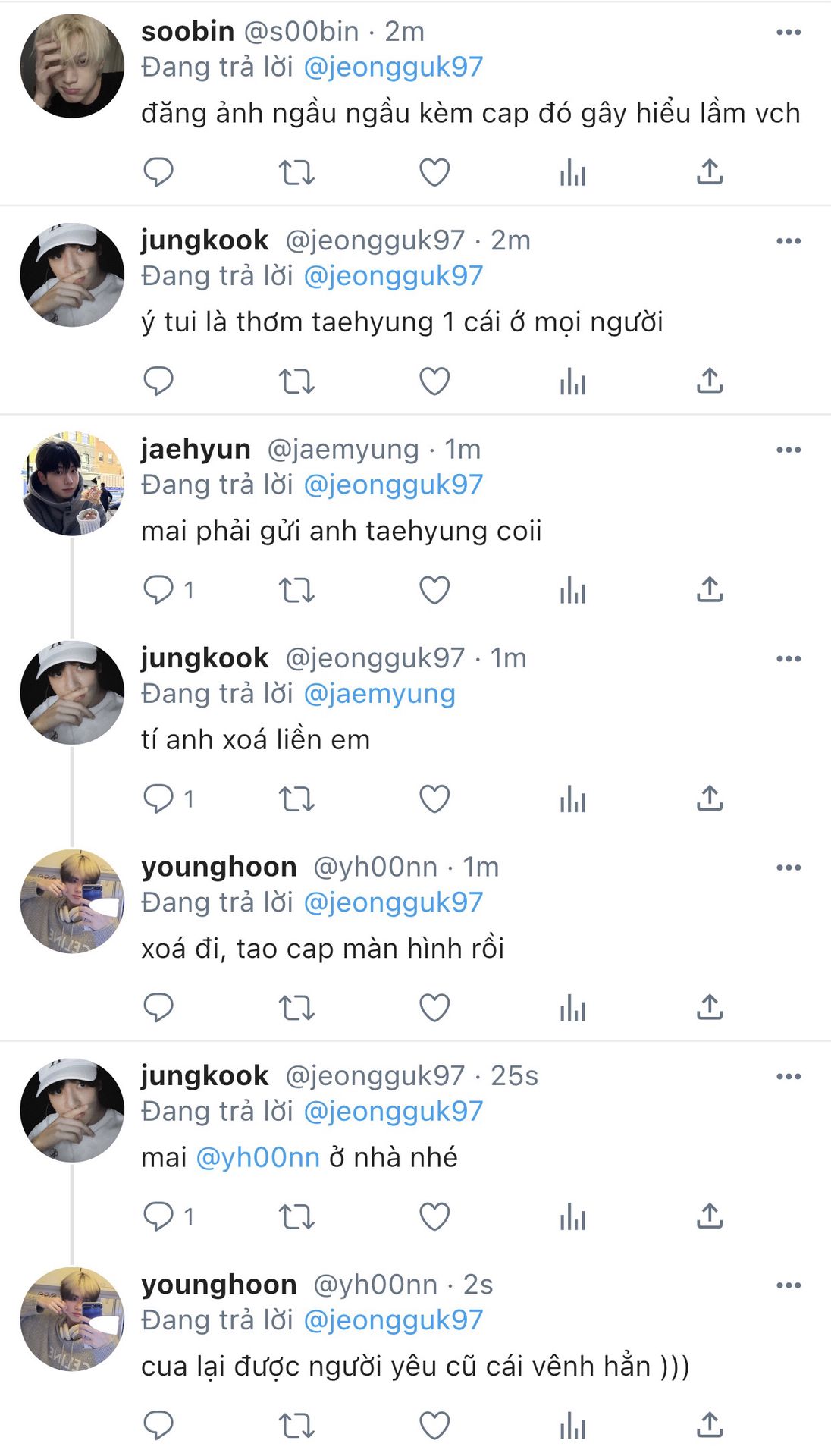This screenshot has height=1456, width=831.
Task: Retweet younghoon's 'xoá đi' tweet
Action: pyautogui.click(x=296, y=1008)
